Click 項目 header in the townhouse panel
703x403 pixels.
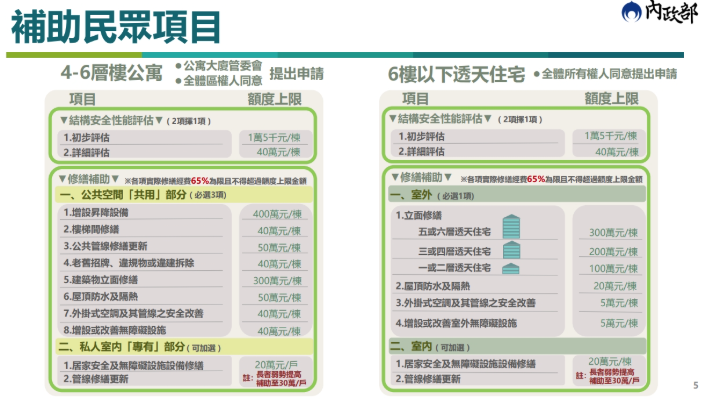point(415,98)
